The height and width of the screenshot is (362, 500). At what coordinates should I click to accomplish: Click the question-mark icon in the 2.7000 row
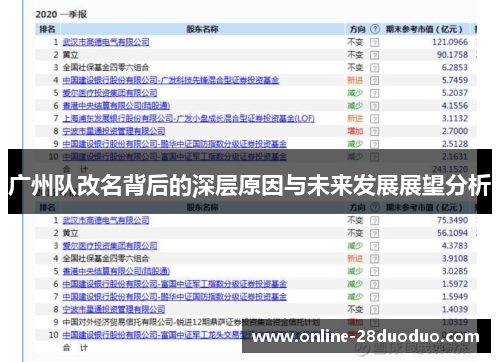pos(375,131)
